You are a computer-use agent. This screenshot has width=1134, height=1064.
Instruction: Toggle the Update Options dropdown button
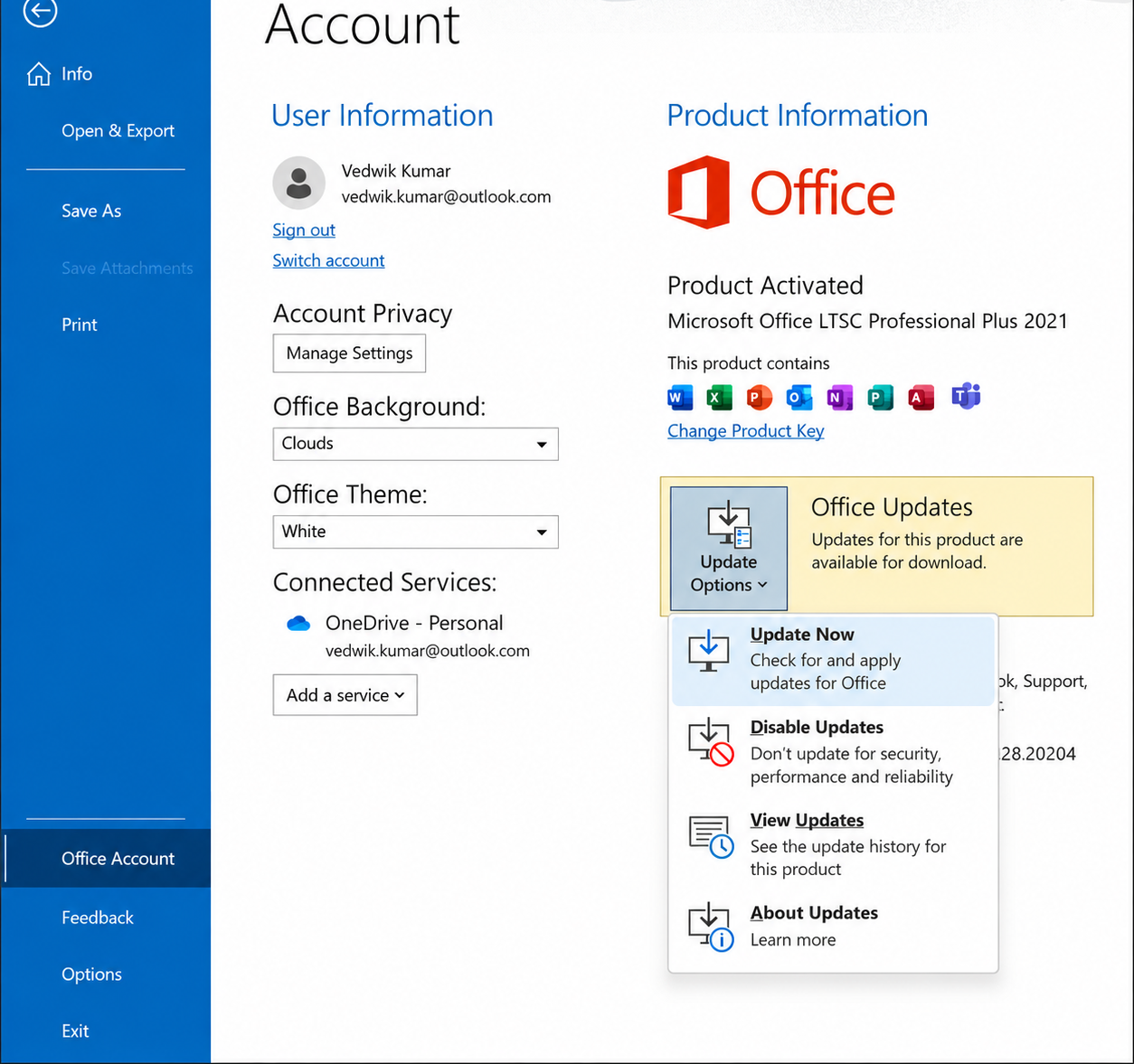coord(729,549)
